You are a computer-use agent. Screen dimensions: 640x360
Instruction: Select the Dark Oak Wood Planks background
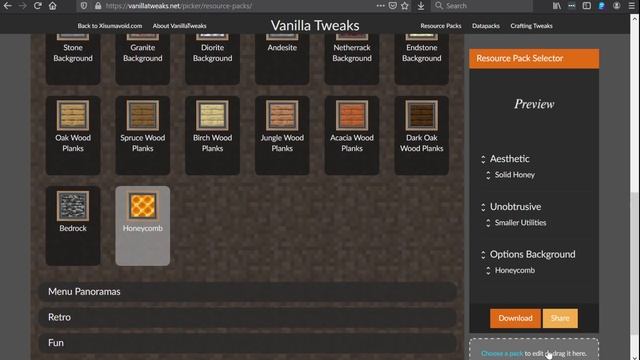[x=422, y=135]
